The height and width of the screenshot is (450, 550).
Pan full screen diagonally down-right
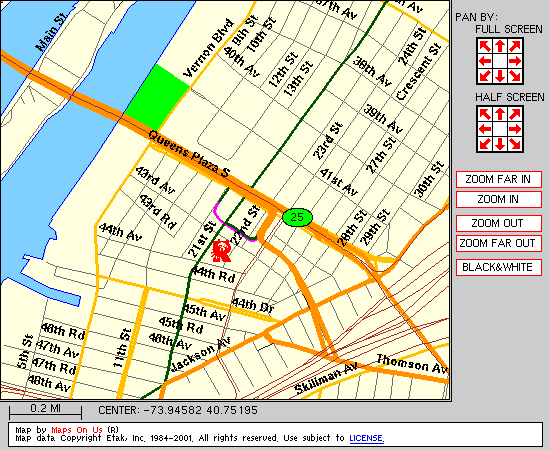click(515, 76)
